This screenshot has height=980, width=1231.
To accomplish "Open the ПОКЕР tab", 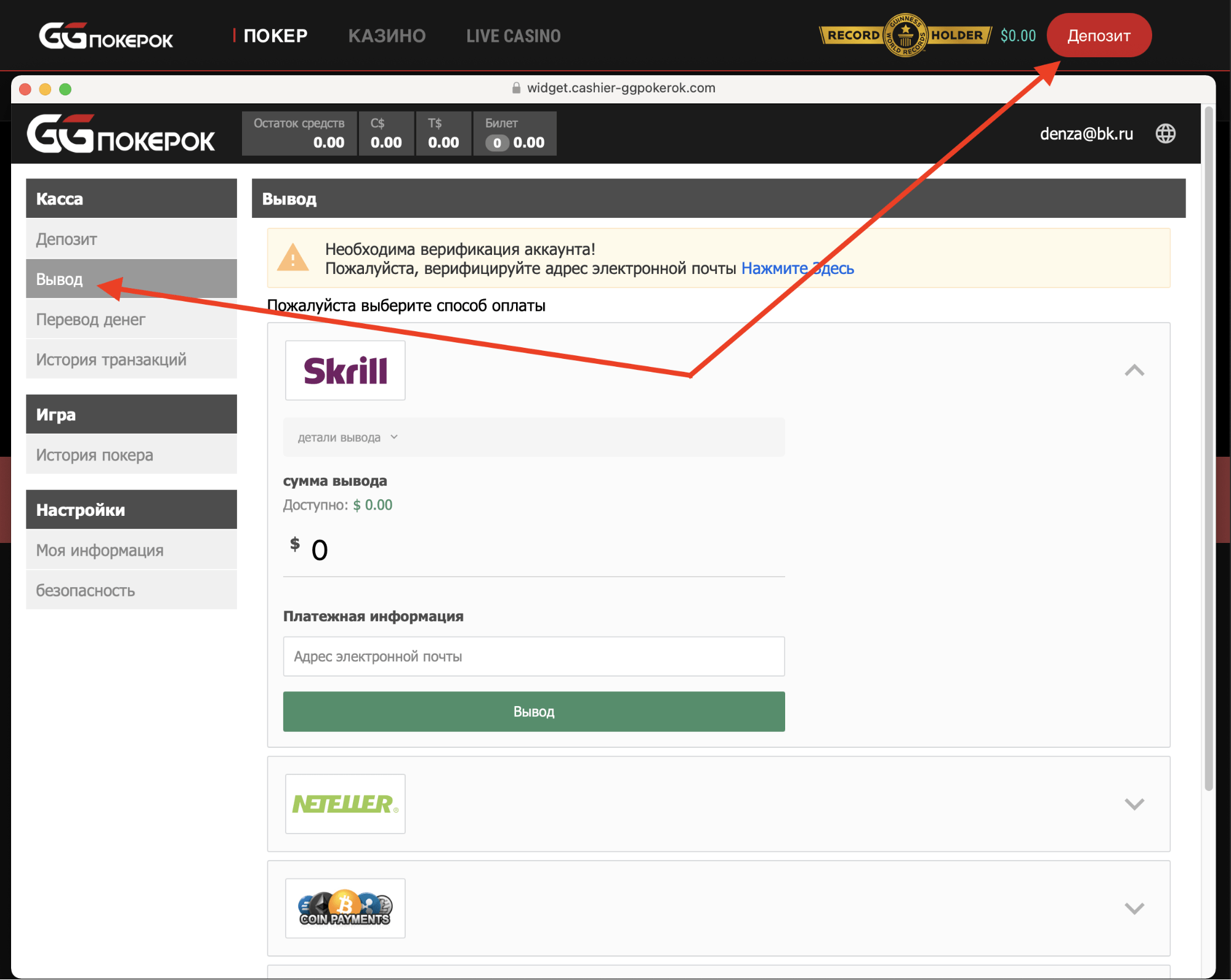I will pos(275,36).
